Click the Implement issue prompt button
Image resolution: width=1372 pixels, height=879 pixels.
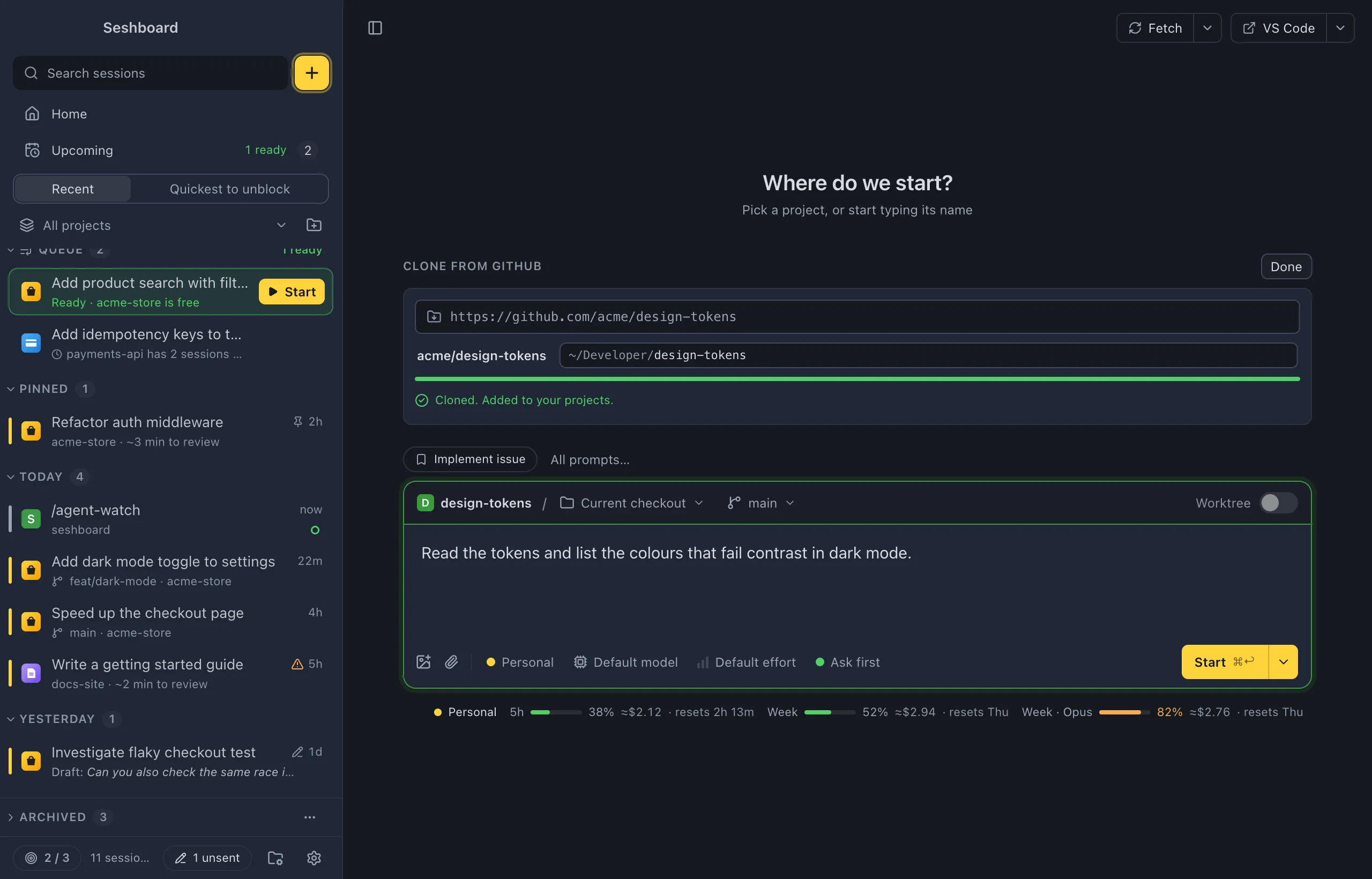pyautogui.click(x=470, y=459)
